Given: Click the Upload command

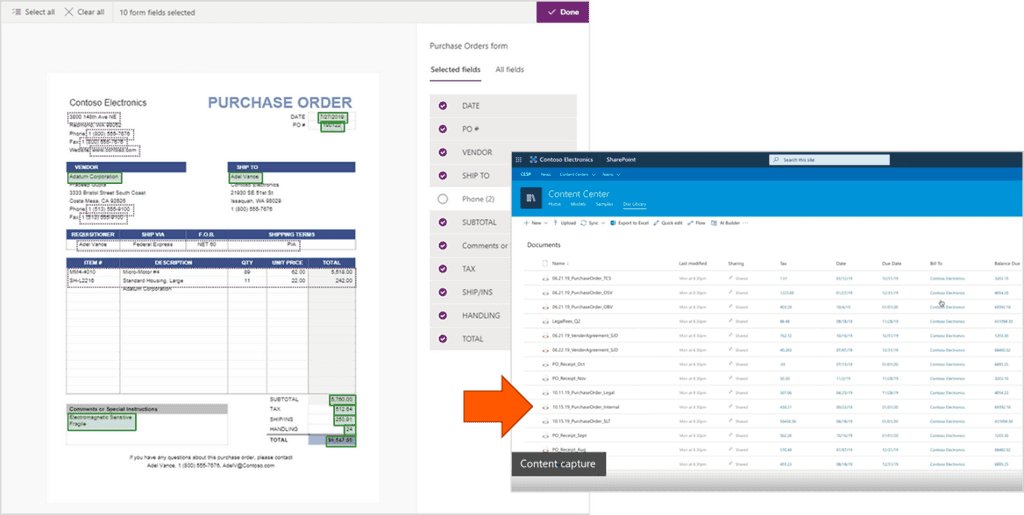Looking at the screenshot, I should (565, 223).
